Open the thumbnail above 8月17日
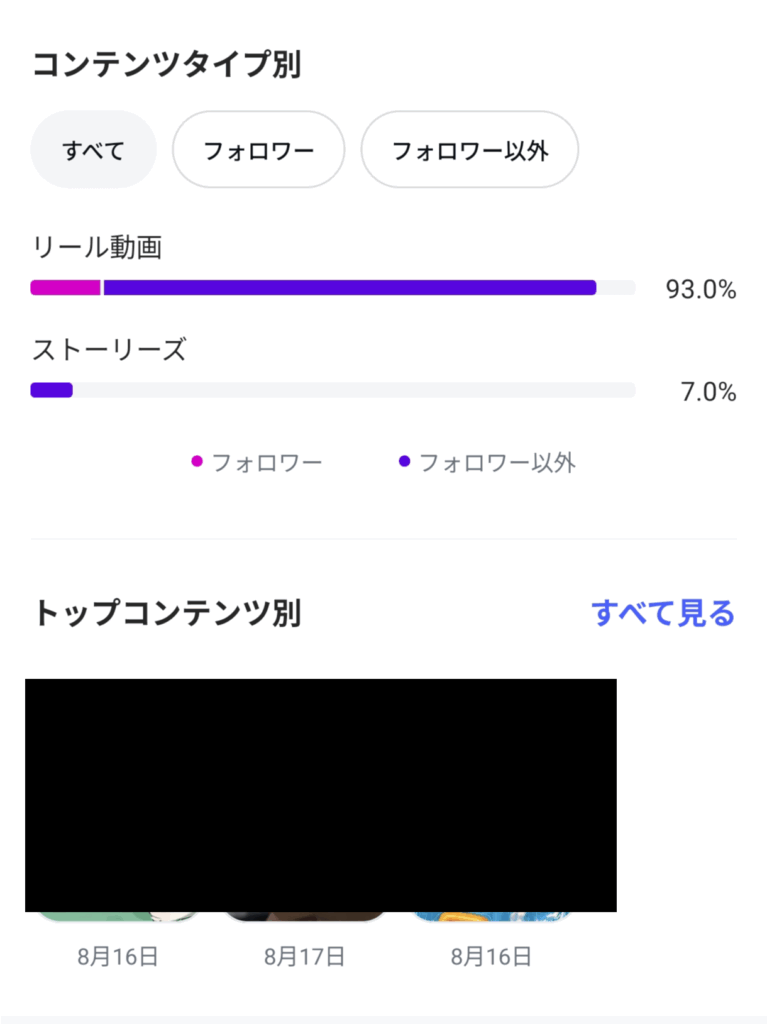767x1024 pixels. [x=304, y=915]
